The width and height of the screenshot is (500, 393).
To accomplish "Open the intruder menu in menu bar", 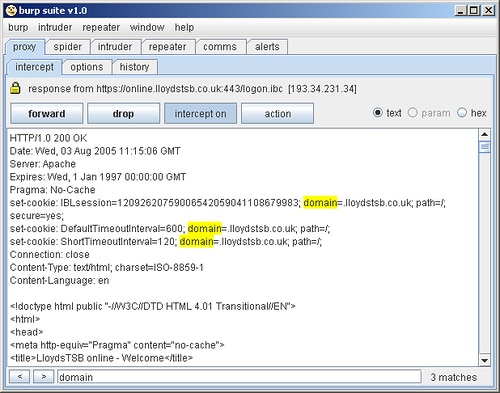I will point(55,27).
